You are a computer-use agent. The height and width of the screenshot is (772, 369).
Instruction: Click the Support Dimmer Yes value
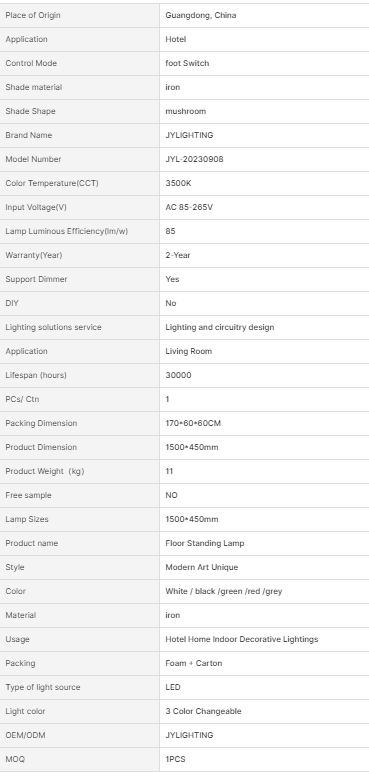coord(172,279)
